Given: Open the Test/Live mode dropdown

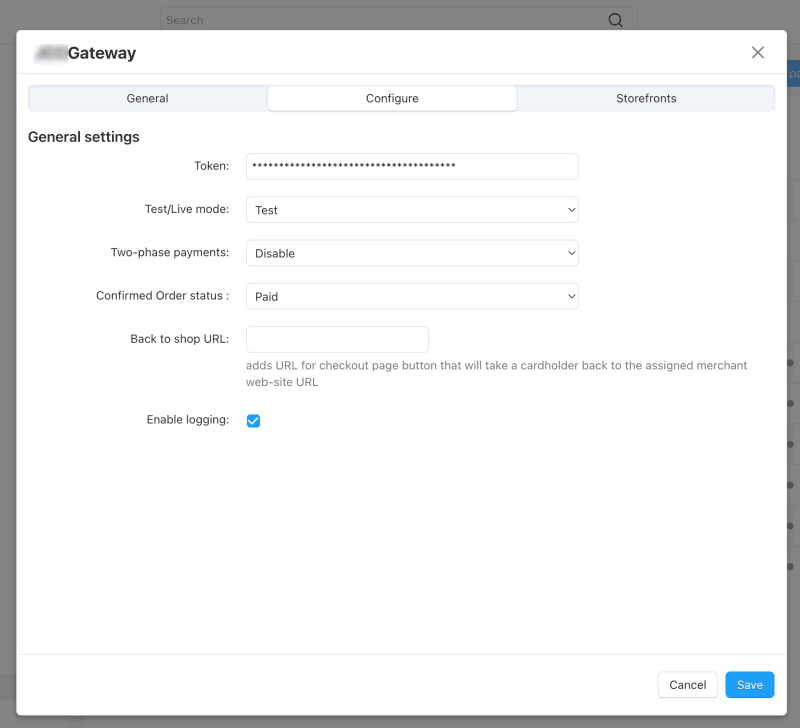Looking at the screenshot, I should click(412, 209).
